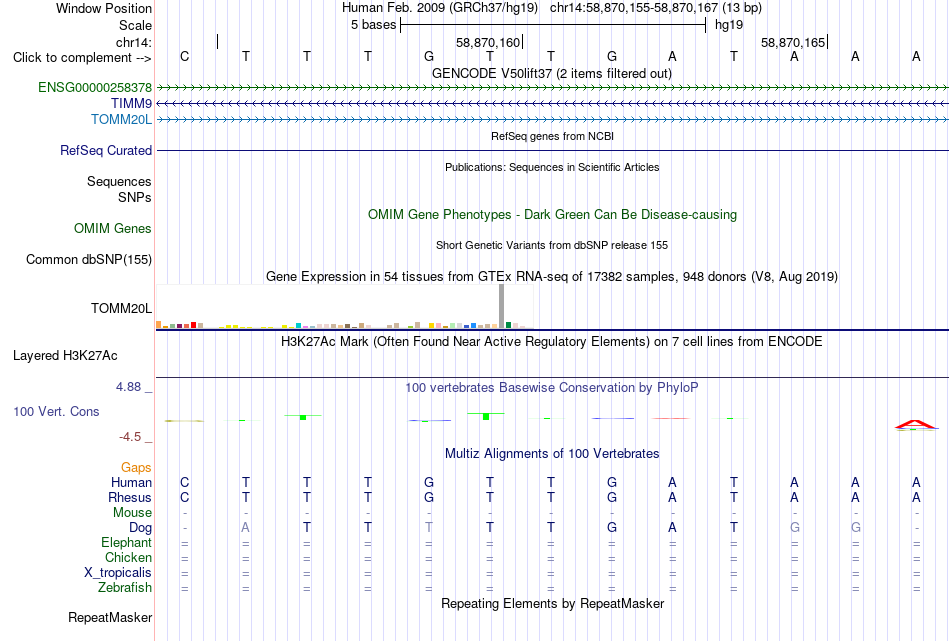This screenshot has width=950, height=641.
Task: Click the Publications Sequences track title
Action: click(x=552, y=167)
